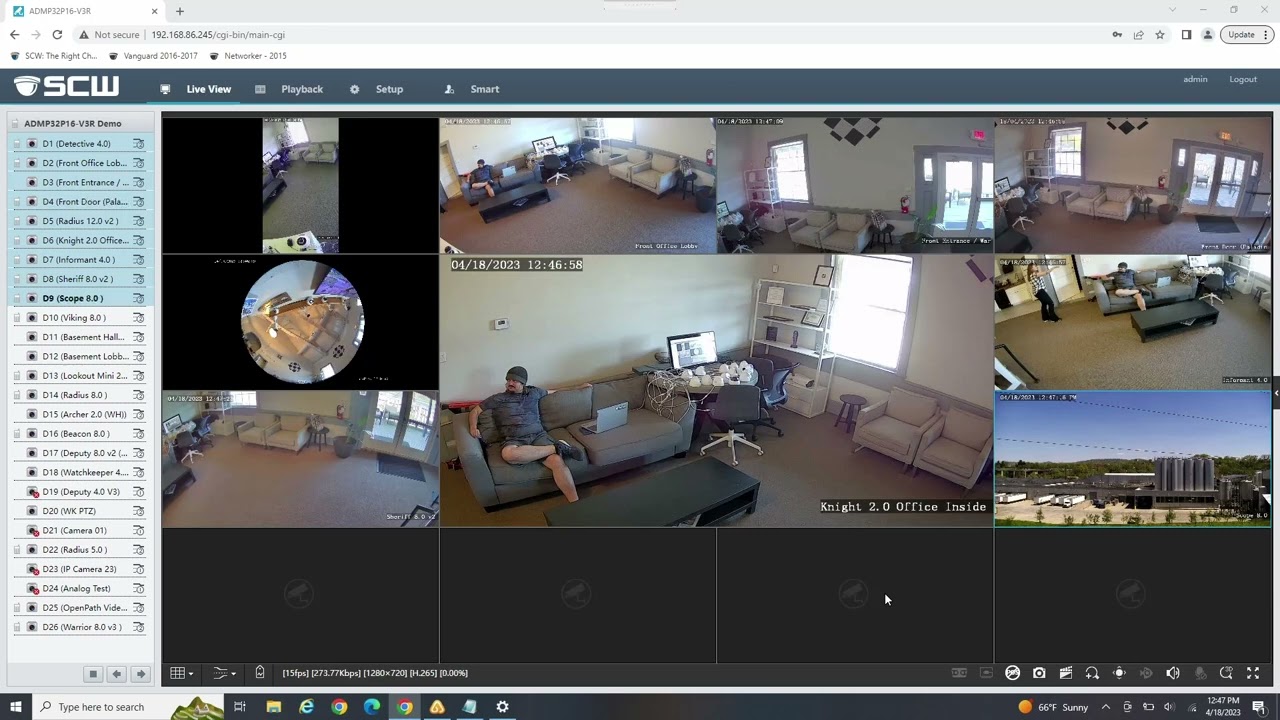Open the Networker - 2015 bookmark

point(247,56)
